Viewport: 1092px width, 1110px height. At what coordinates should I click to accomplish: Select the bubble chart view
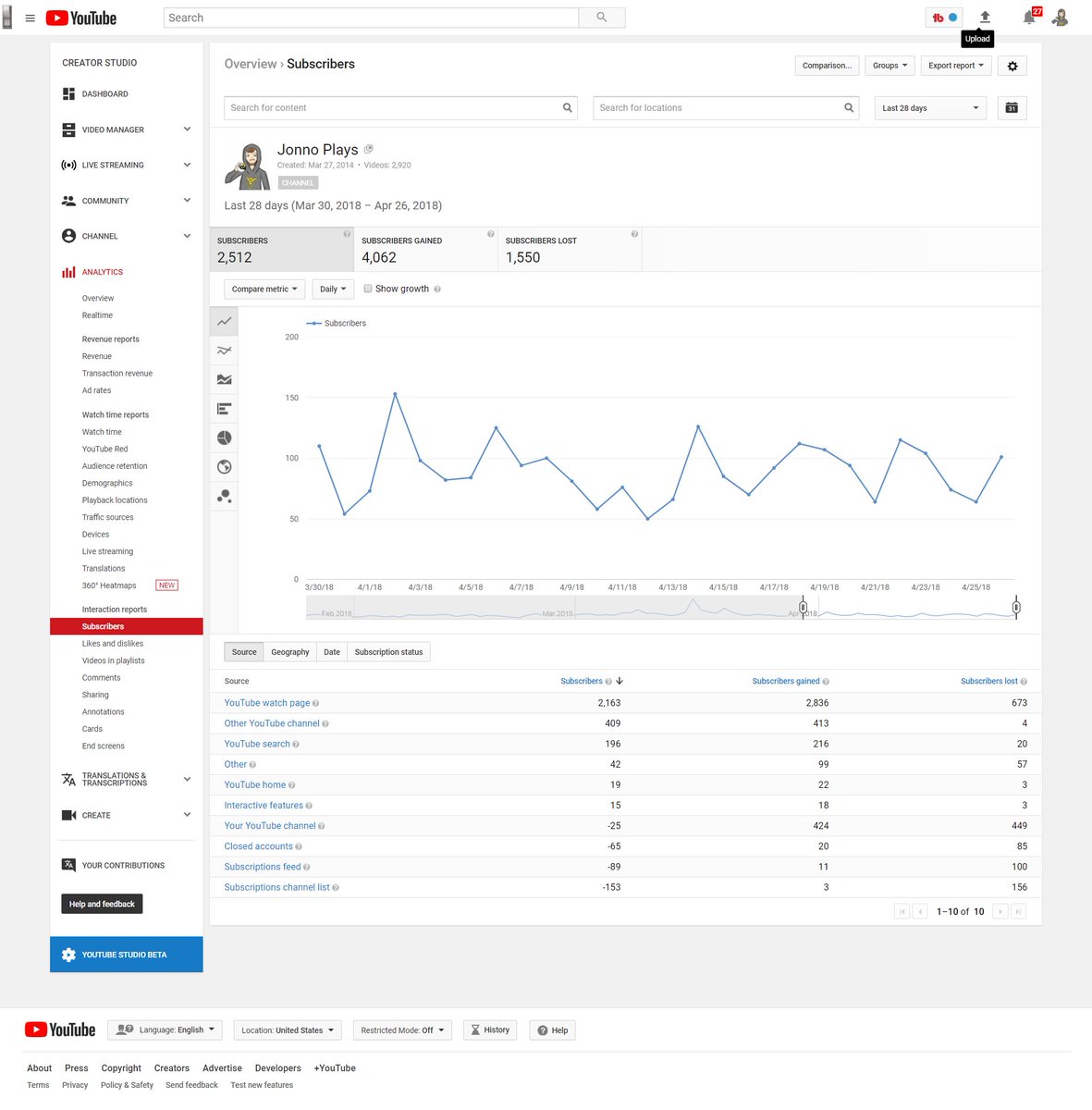tap(224, 496)
